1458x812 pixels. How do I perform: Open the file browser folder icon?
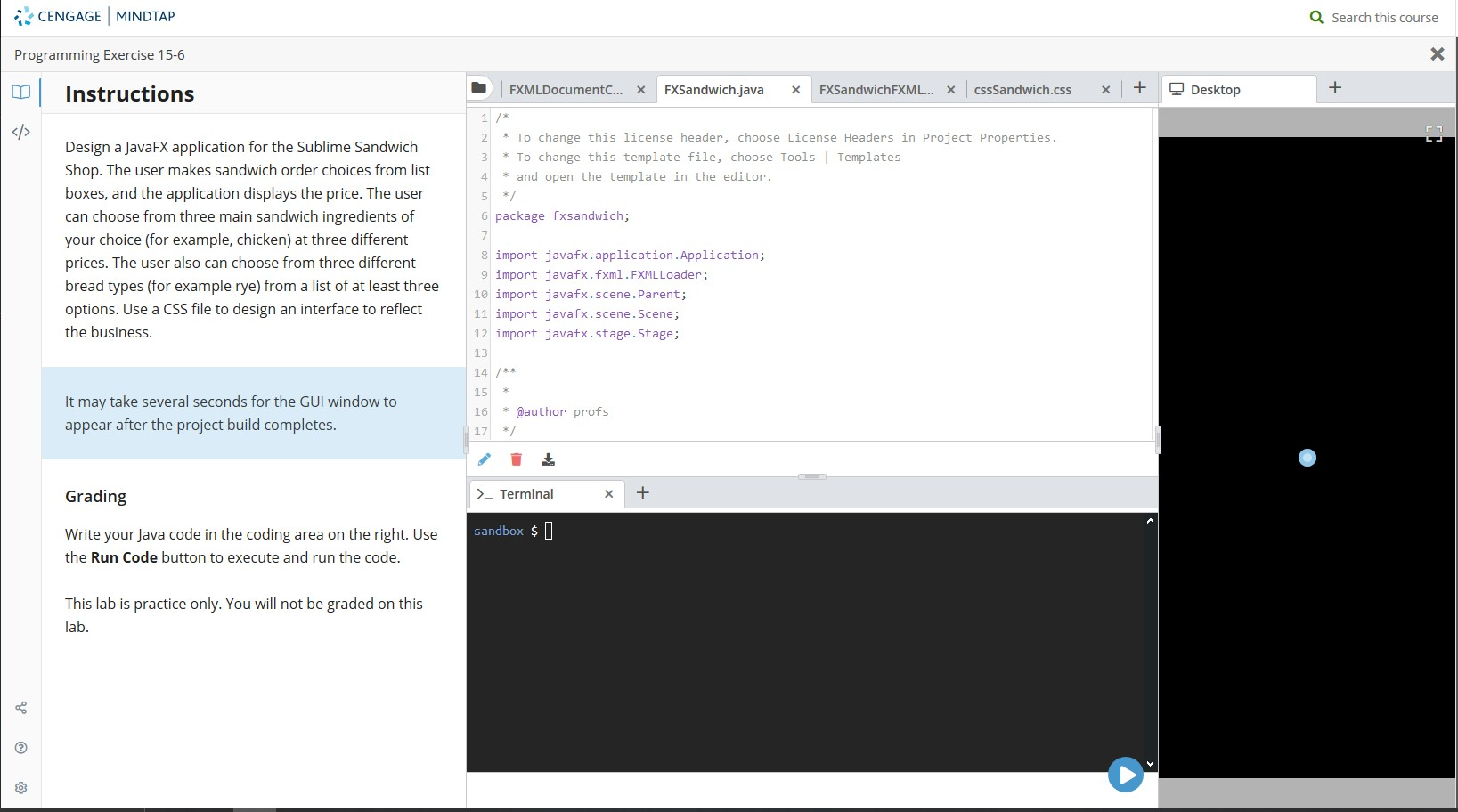point(480,88)
